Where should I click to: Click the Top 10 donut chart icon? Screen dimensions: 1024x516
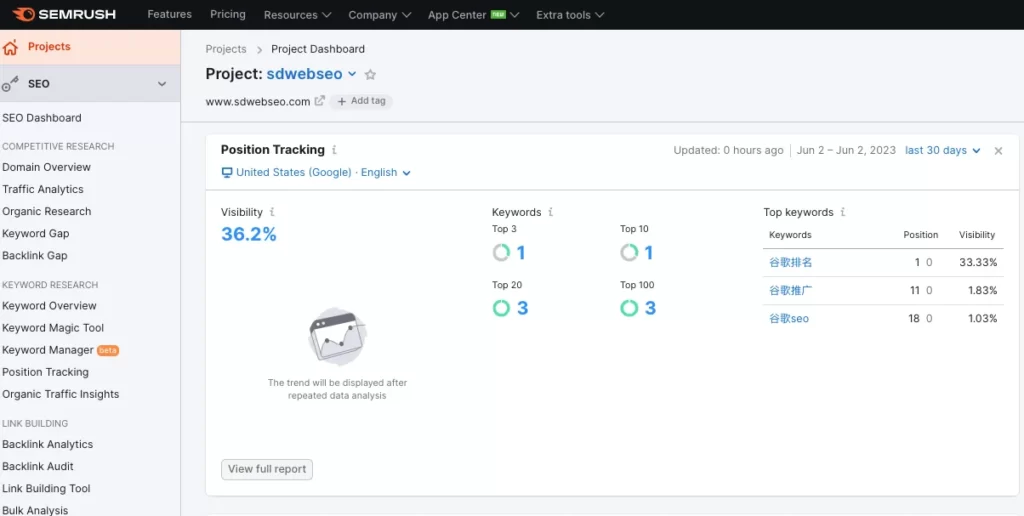(629, 252)
